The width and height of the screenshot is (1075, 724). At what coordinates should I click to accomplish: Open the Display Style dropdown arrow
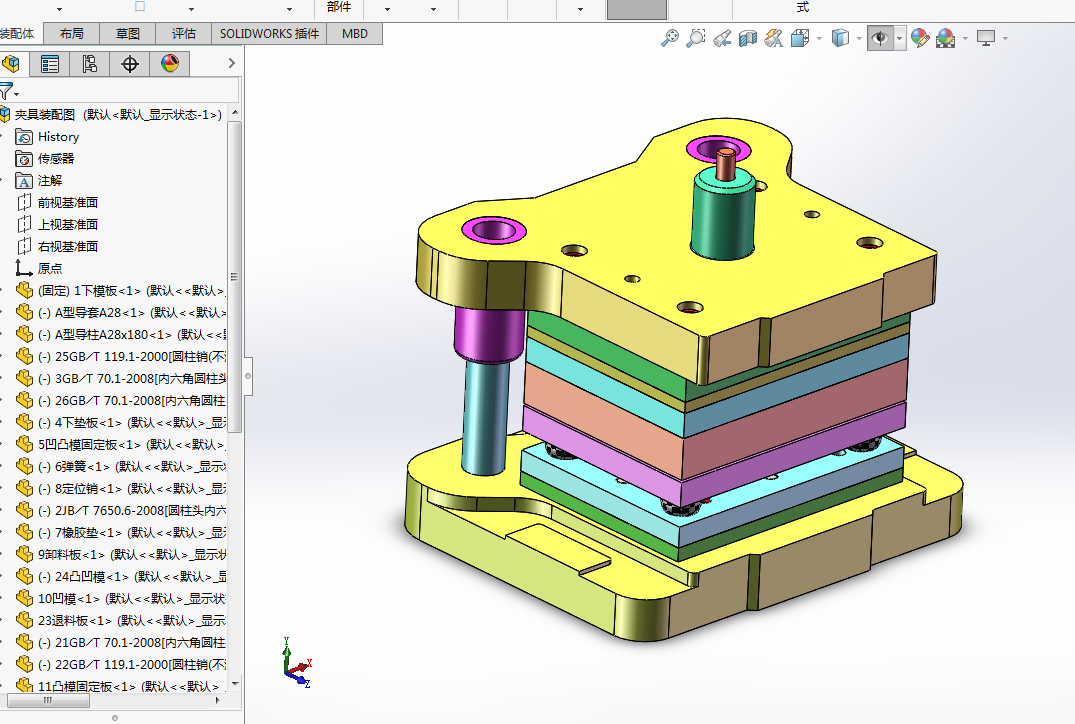[860, 38]
